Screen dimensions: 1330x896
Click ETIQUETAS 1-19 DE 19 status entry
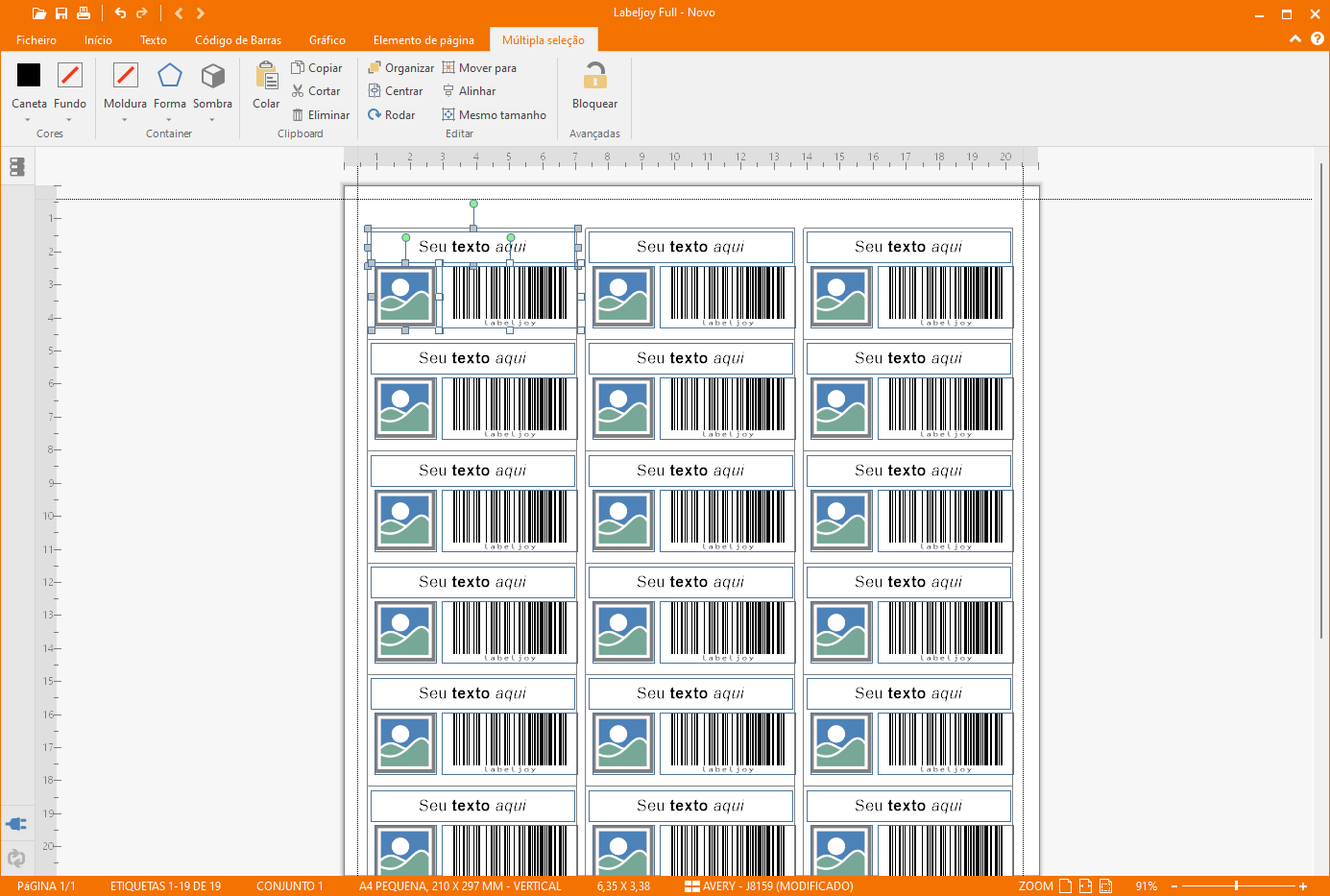[x=165, y=886]
